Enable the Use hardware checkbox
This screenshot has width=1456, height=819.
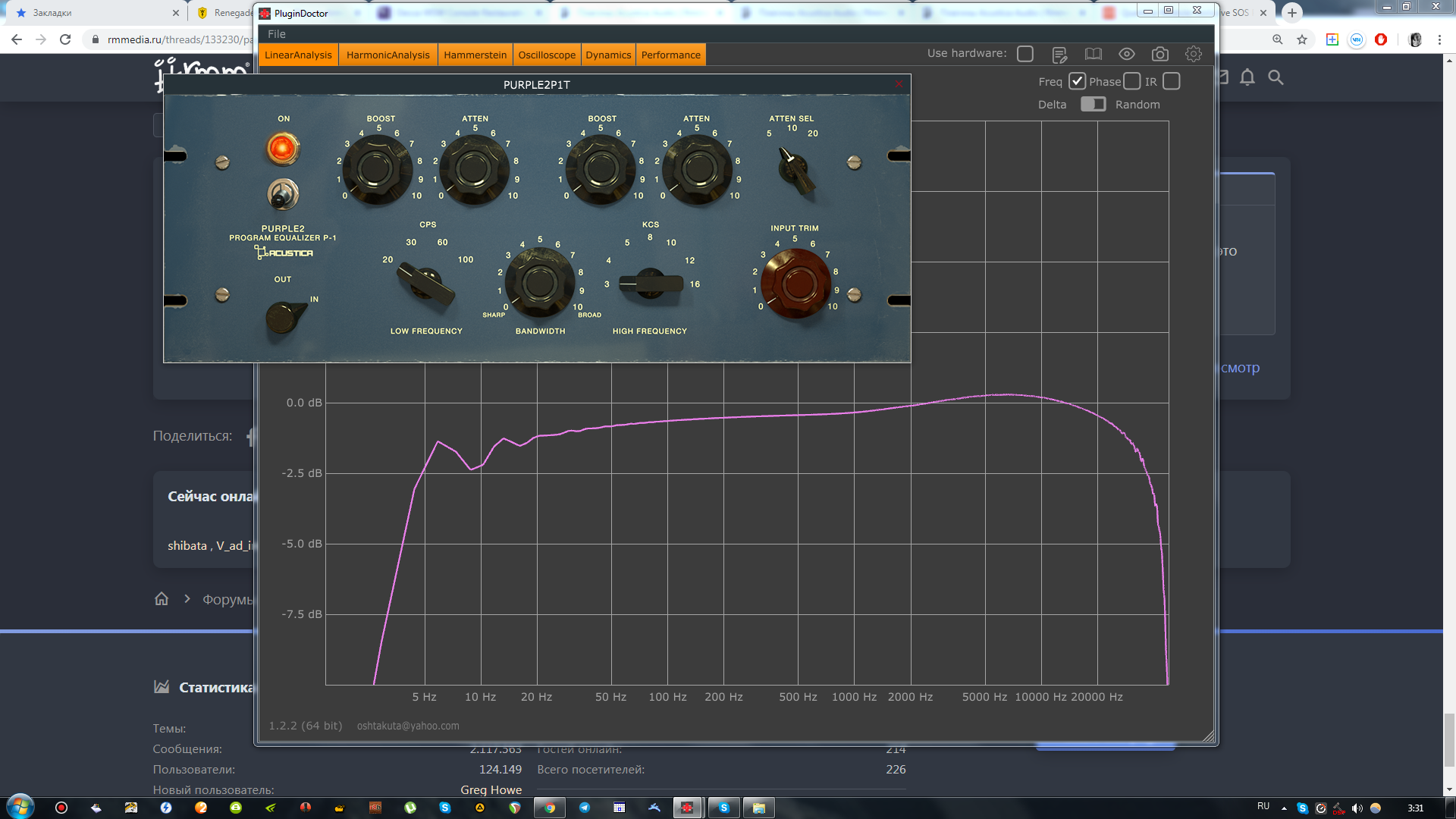1025,54
